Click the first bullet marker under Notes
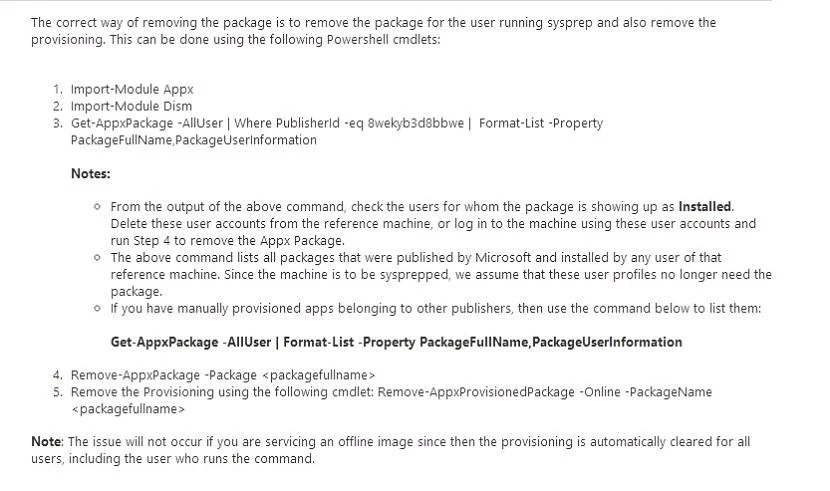The height and width of the screenshot is (491, 830). click(x=97, y=206)
